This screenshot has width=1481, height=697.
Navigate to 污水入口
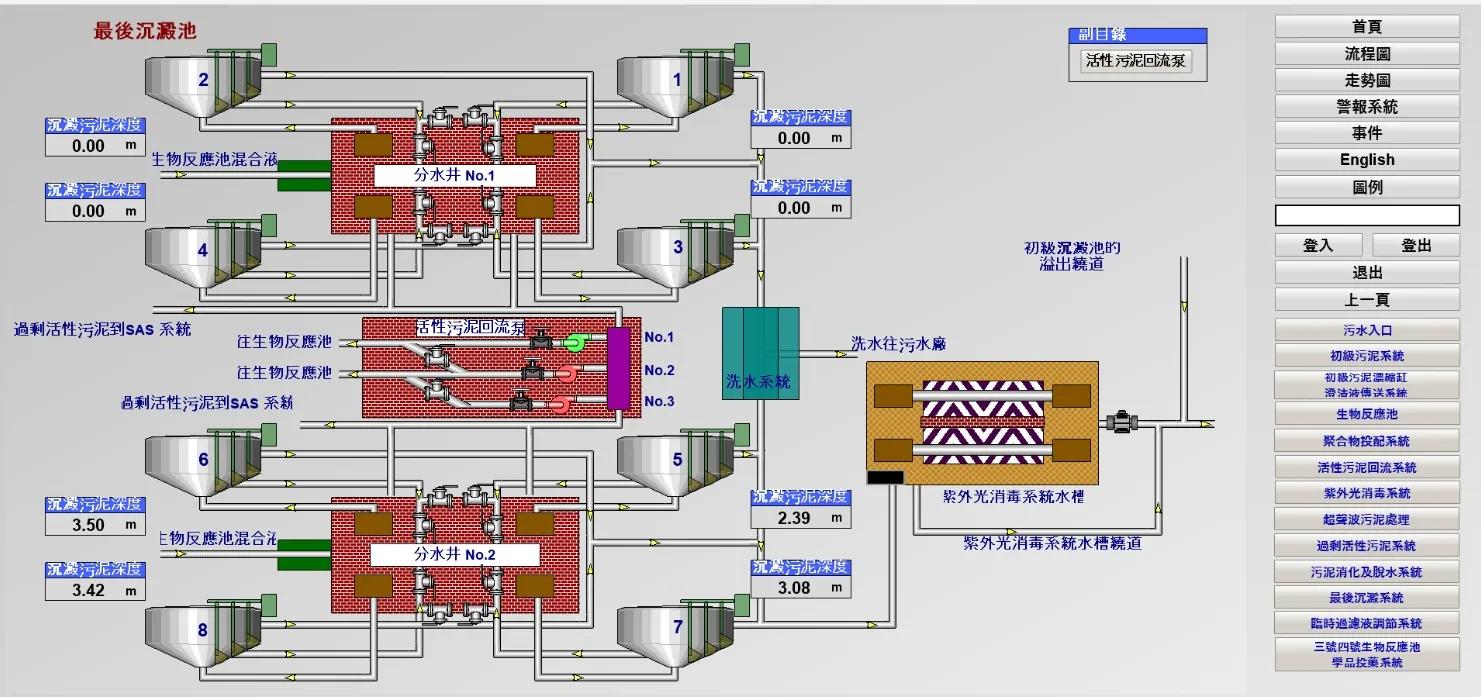[x=1367, y=329]
